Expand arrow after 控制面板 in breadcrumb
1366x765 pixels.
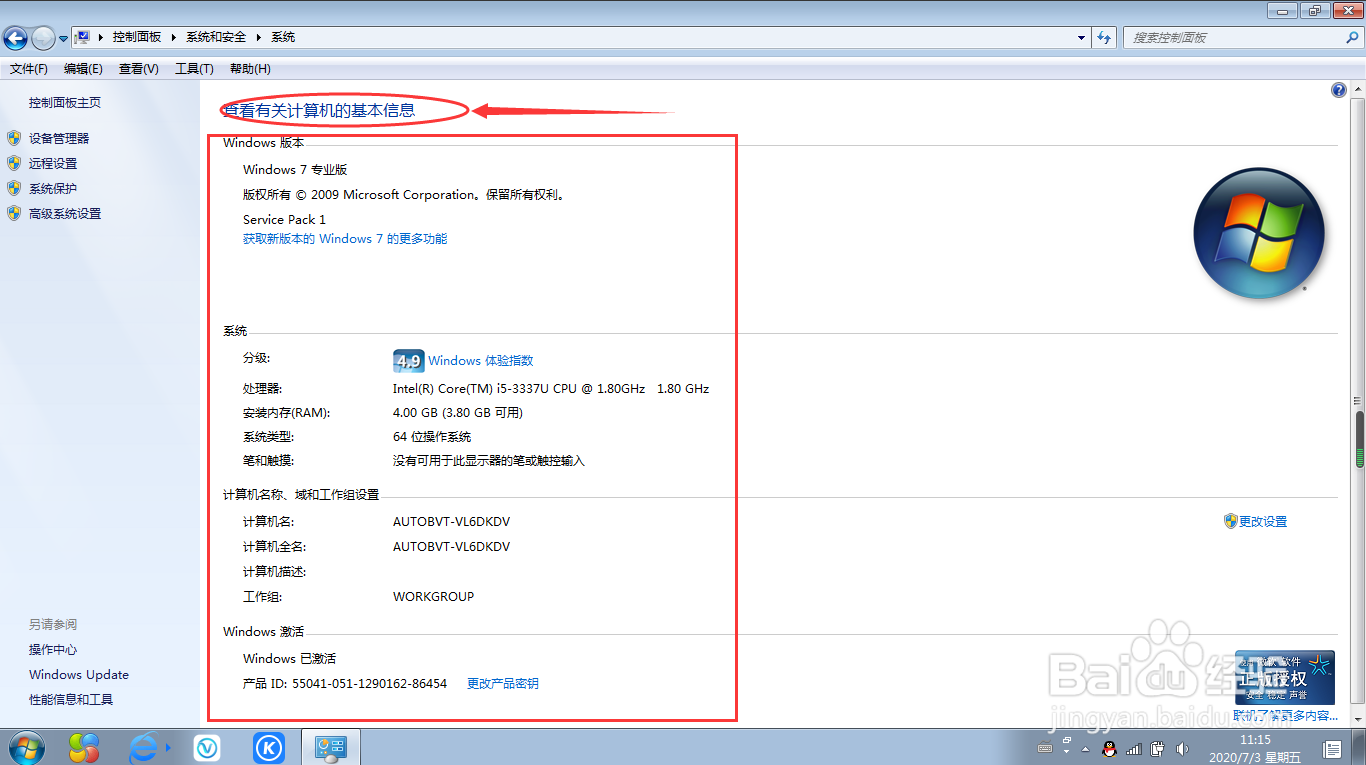pyautogui.click(x=174, y=37)
